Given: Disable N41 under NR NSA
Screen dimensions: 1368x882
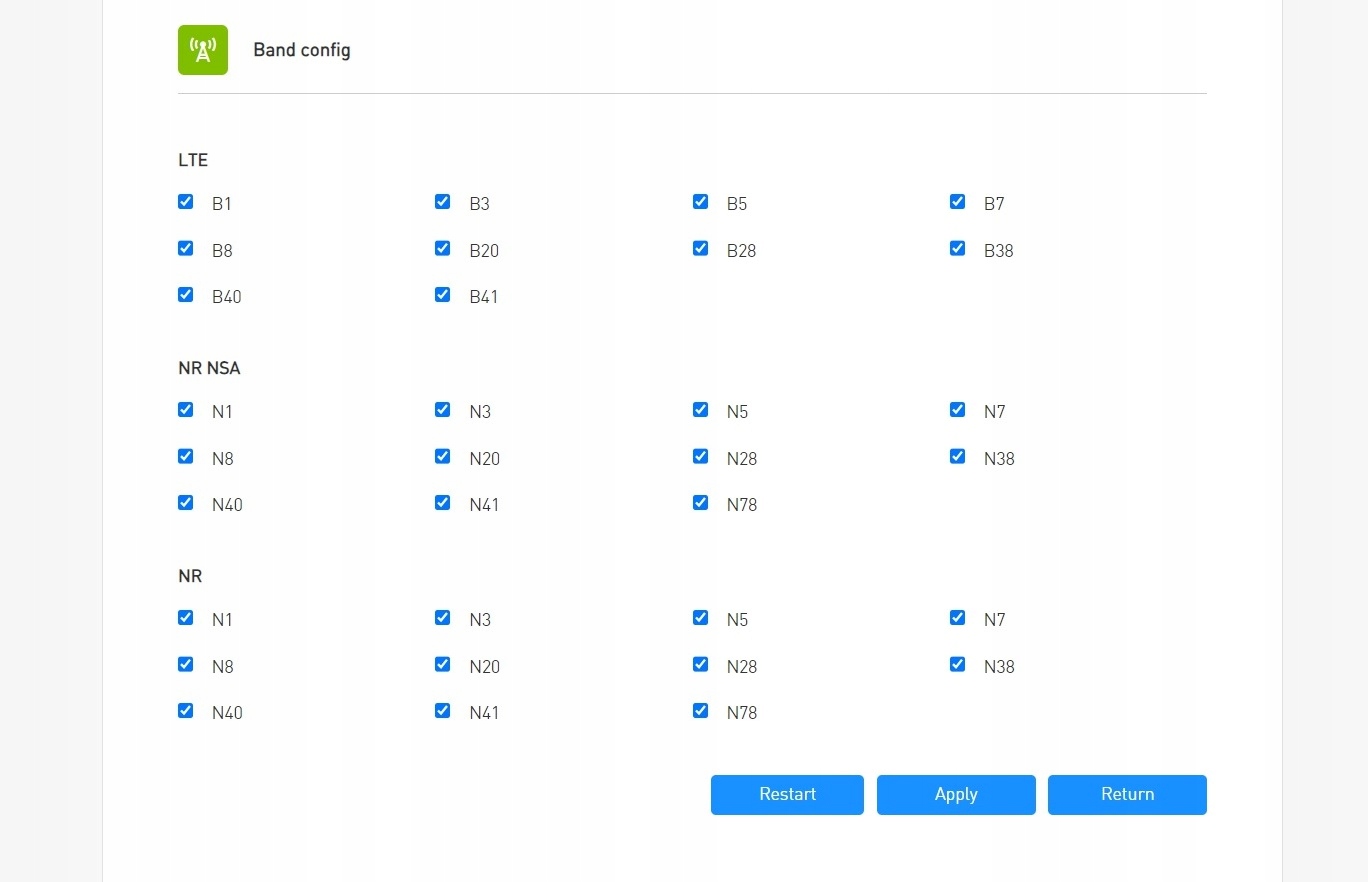Looking at the screenshot, I should pos(443,503).
